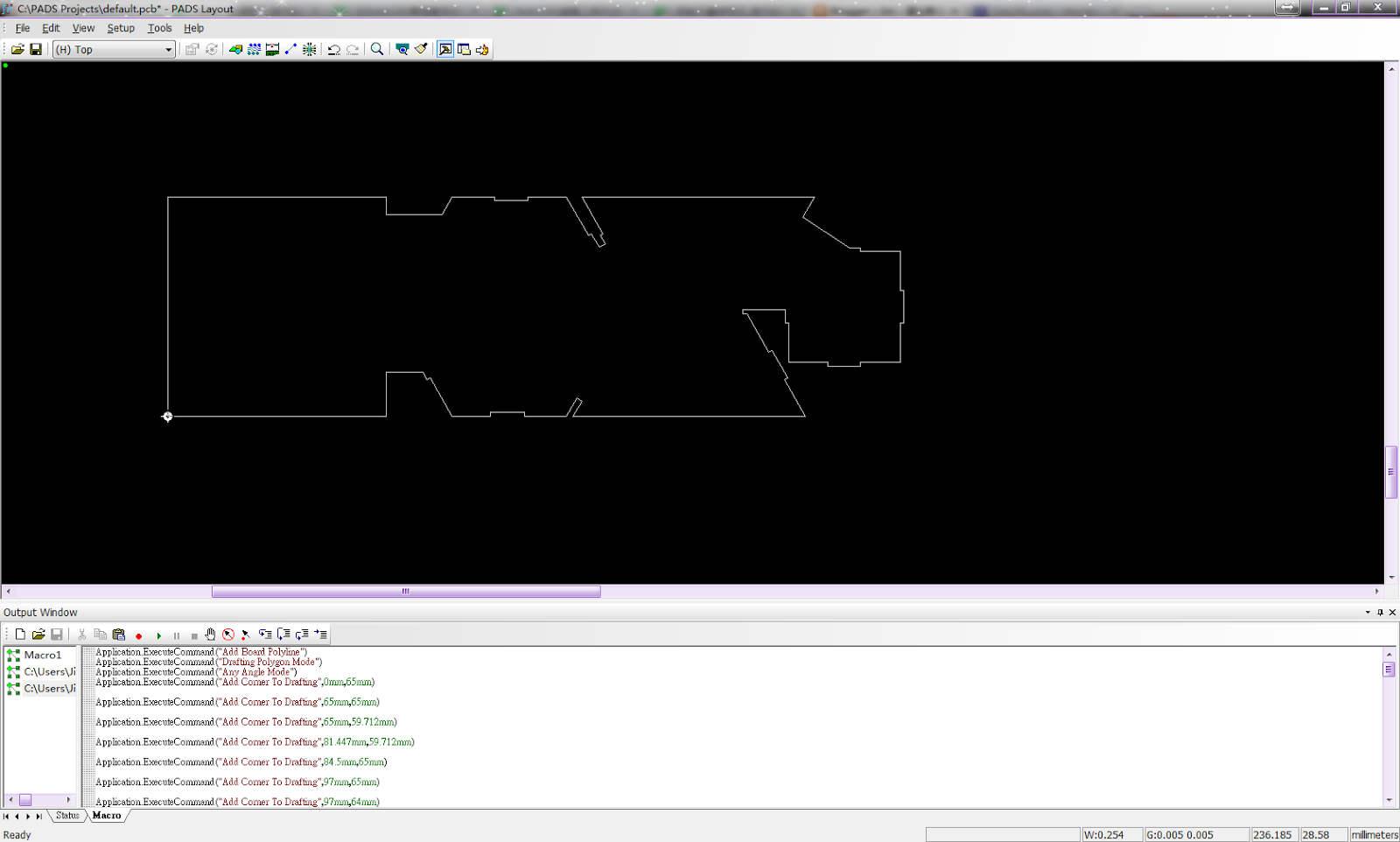Click the Open file icon in main toolbar
The width and height of the screenshot is (1400, 842).
click(17, 50)
